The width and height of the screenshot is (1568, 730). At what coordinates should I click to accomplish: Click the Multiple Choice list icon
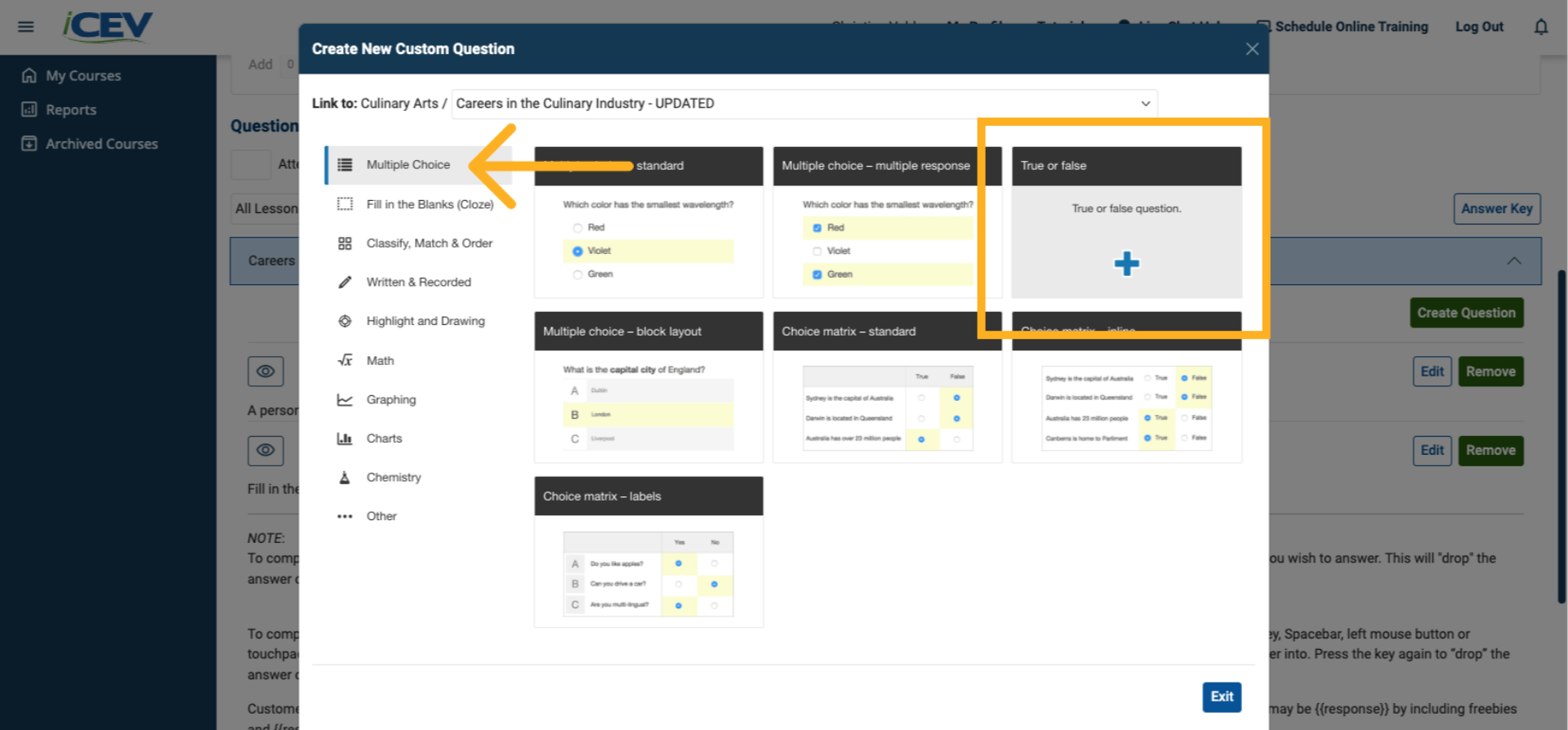(x=345, y=165)
